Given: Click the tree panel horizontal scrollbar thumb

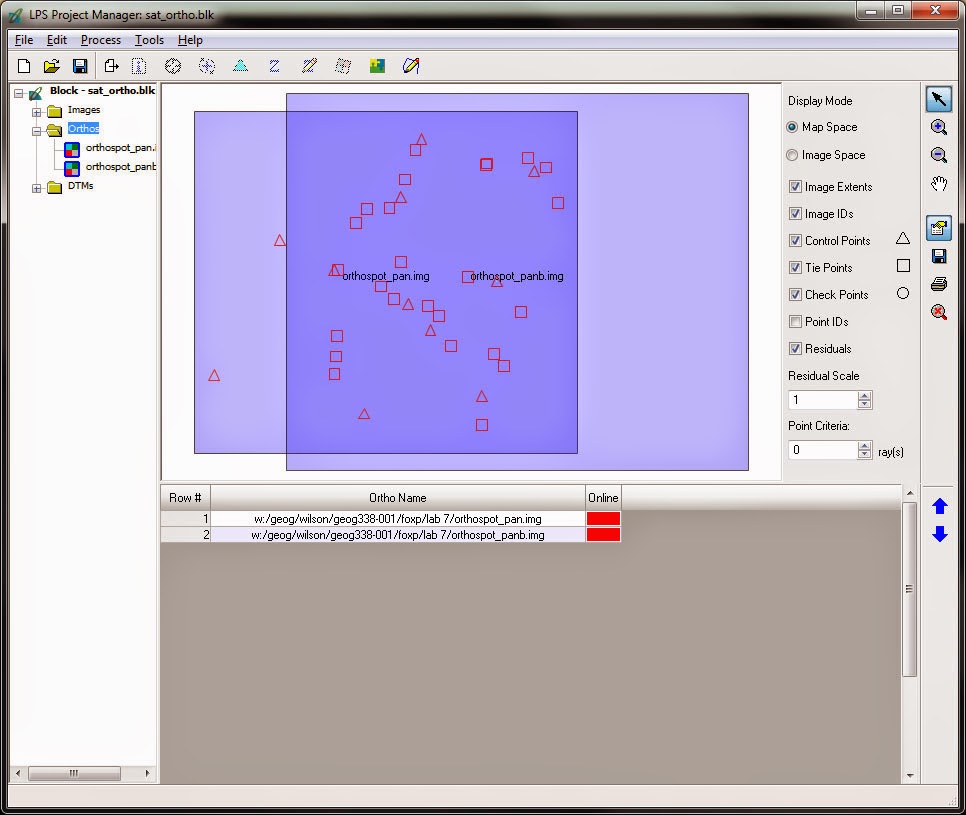Looking at the screenshot, I should (x=74, y=773).
